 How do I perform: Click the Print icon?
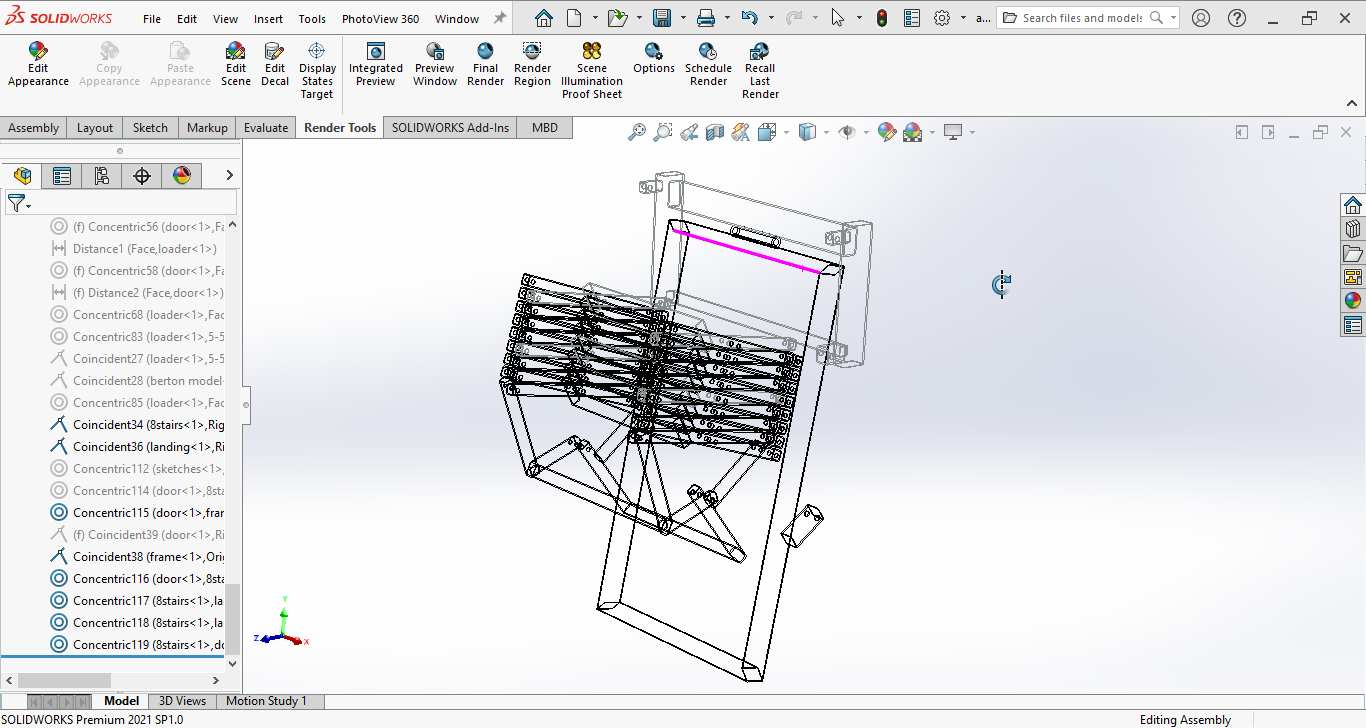point(706,18)
